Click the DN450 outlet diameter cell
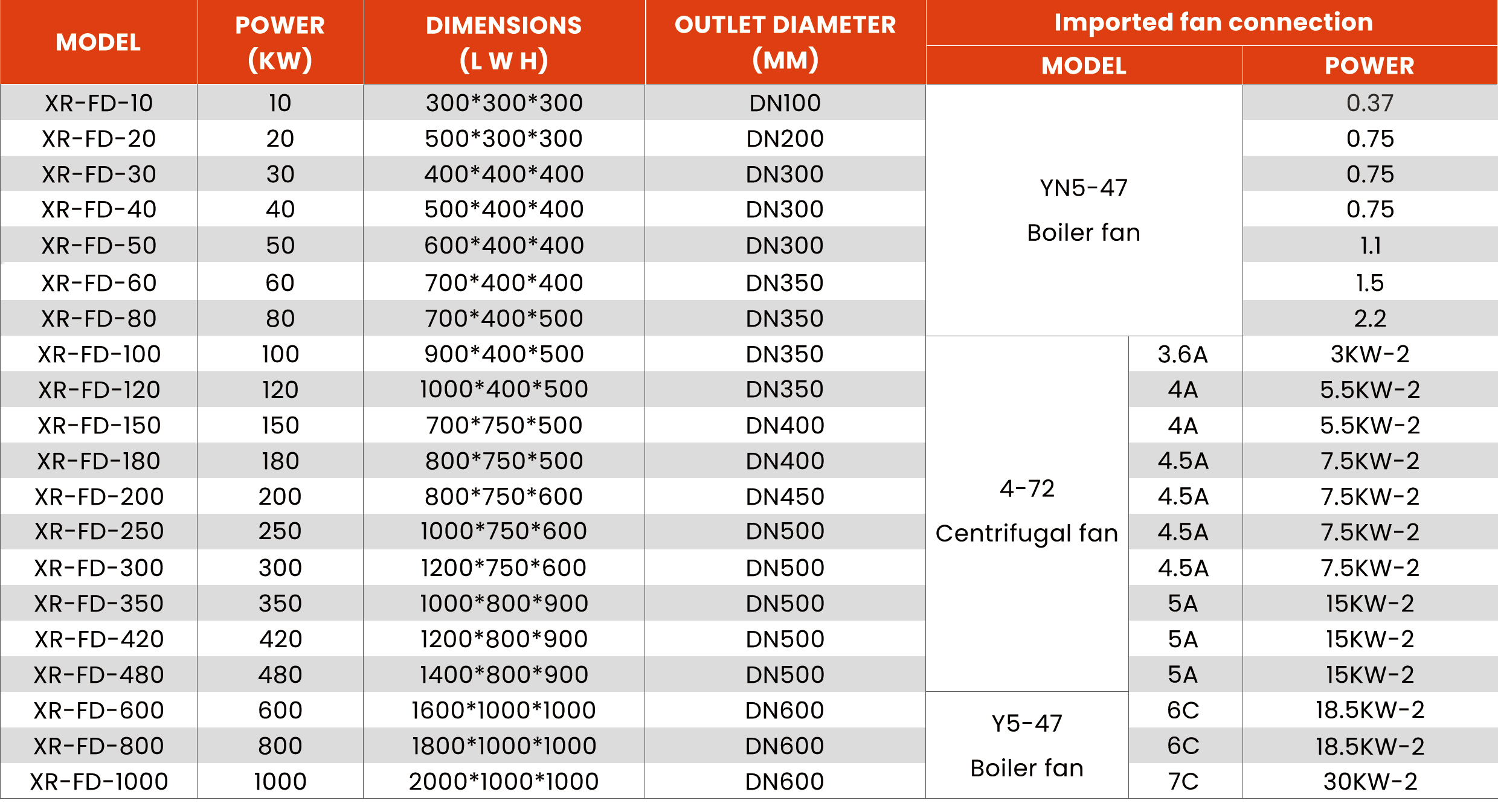The height and width of the screenshot is (812, 1498). pyautogui.click(x=785, y=497)
